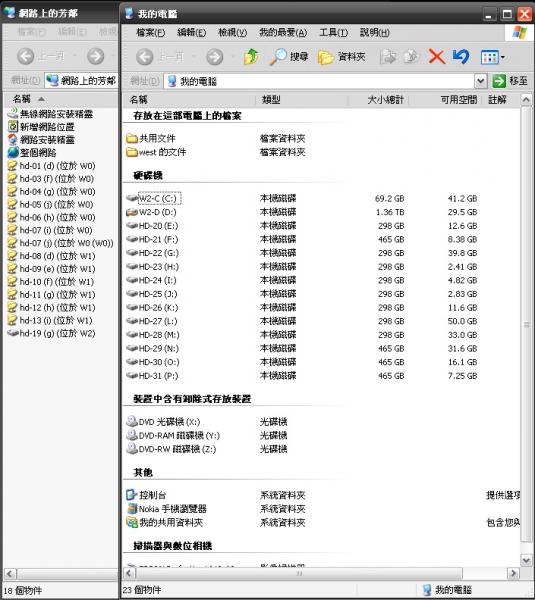Select the W2-D (D:) shared drive
The image size is (535, 600).
coord(151,212)
